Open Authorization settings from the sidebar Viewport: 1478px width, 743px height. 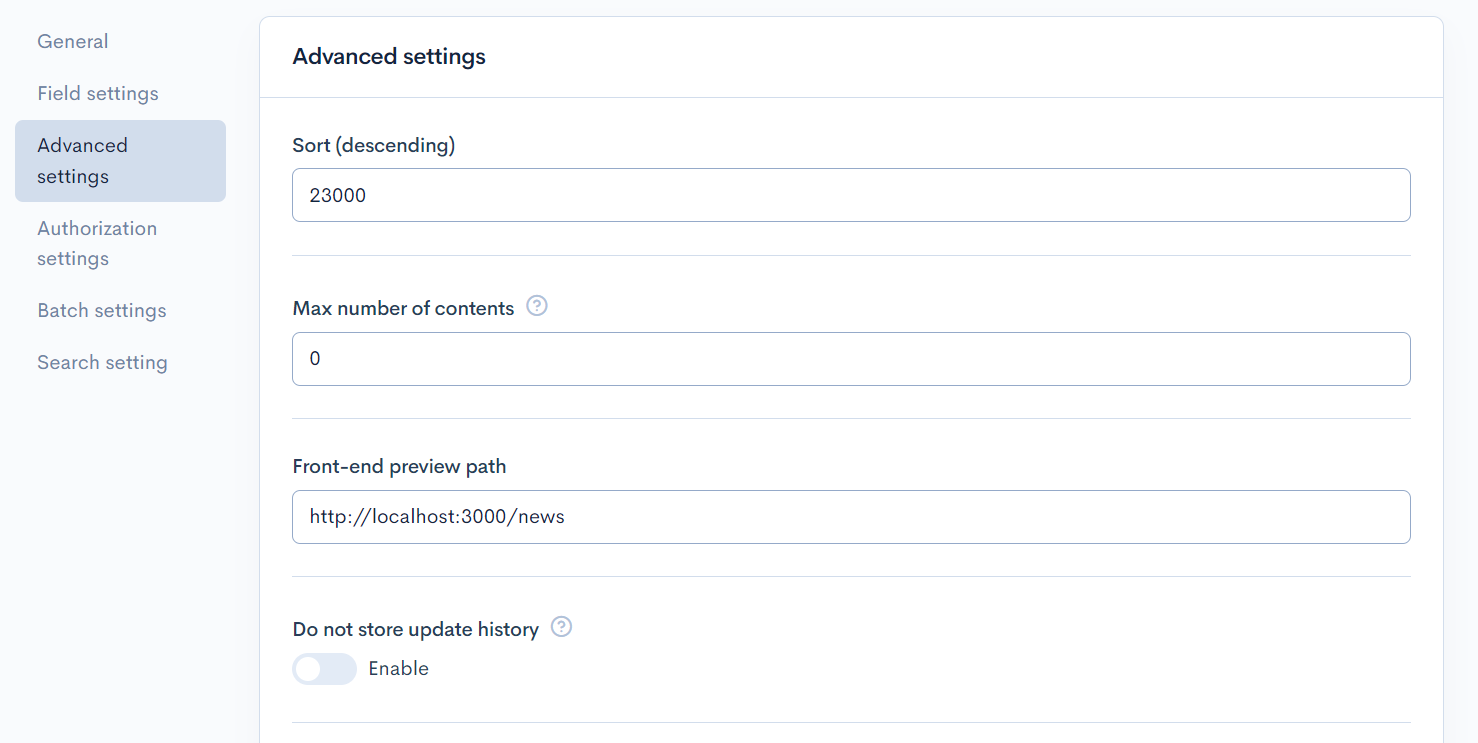pos(97,243)
